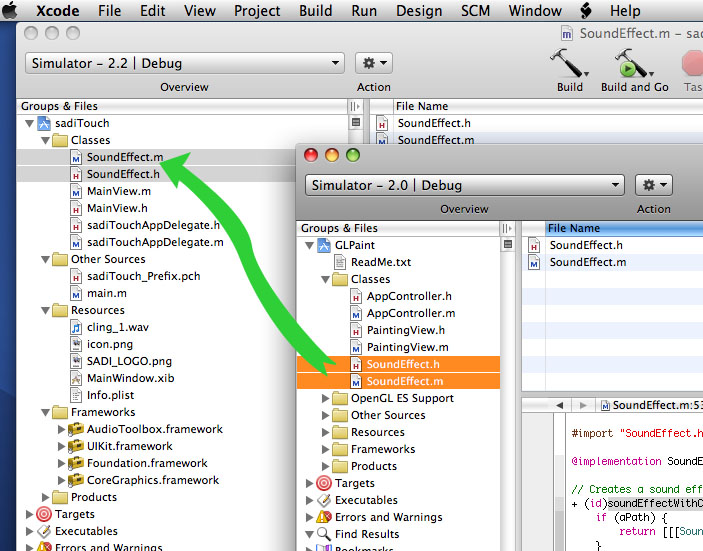Click the Build hammer icon
Image resolution: width=703 pixels, height=551 pixels.
pyautogui.click(x=567, y=63)
